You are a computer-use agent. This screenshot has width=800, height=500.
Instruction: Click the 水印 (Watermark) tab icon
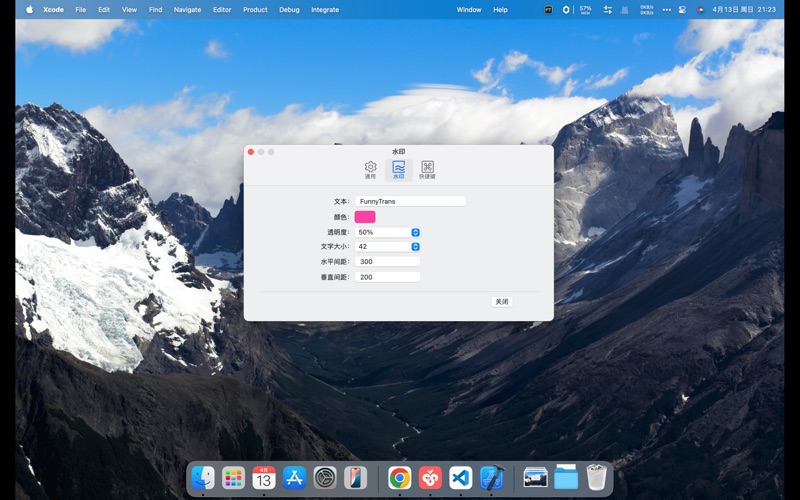(398, 169)
